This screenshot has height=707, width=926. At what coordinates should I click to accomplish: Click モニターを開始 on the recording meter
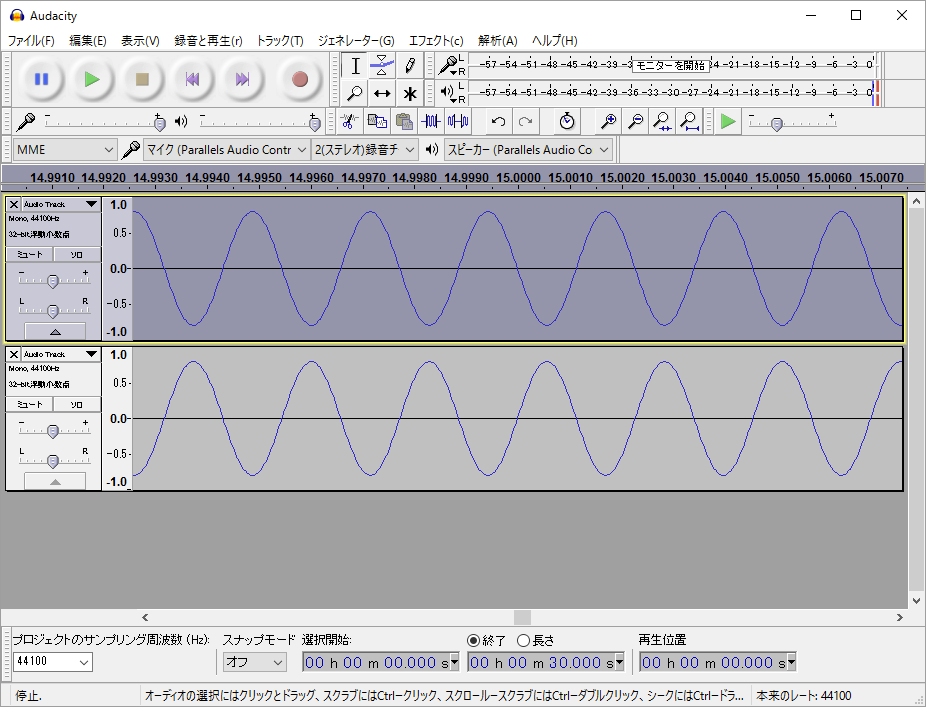click(x=670, y=66)
